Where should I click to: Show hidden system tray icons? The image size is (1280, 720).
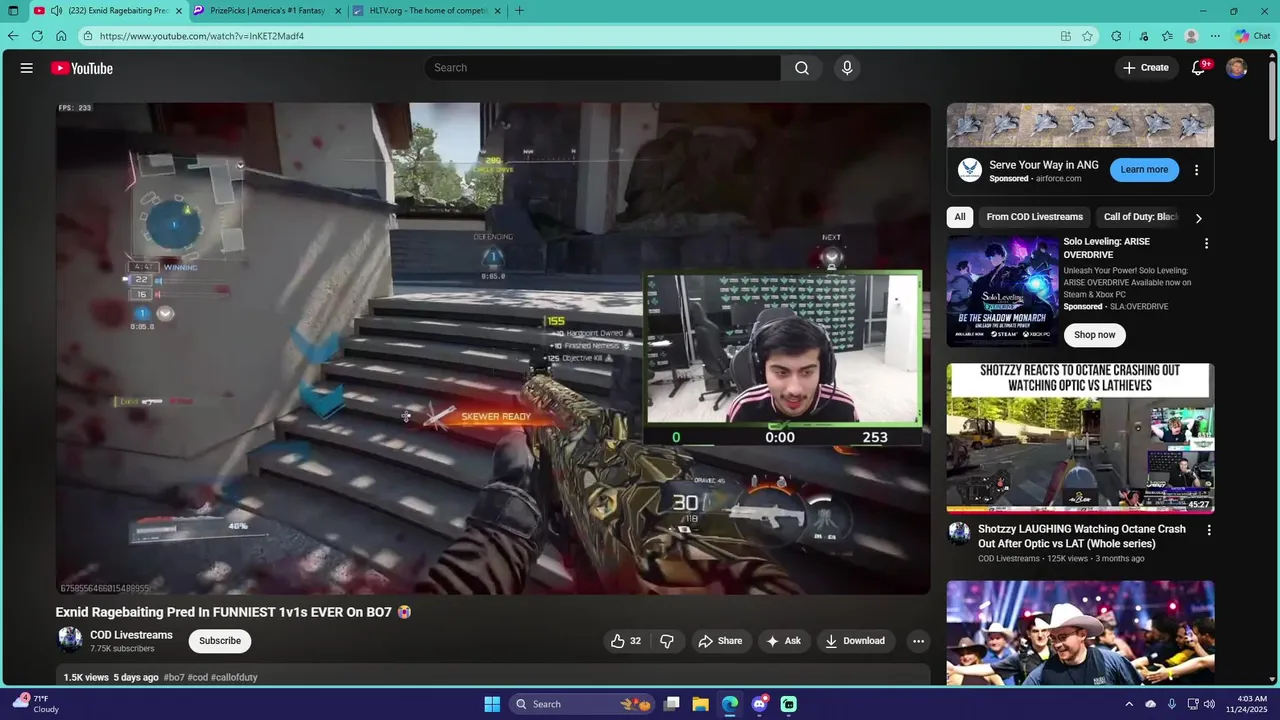click(x=1129, y=704)
